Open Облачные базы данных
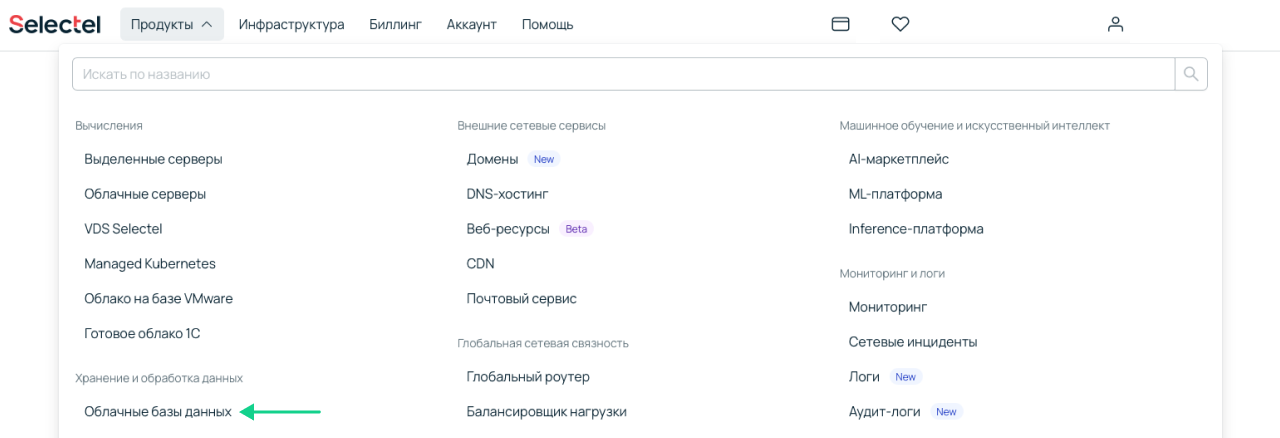The height and width of the screenshot is (438, 1280). tap(158, 412)
